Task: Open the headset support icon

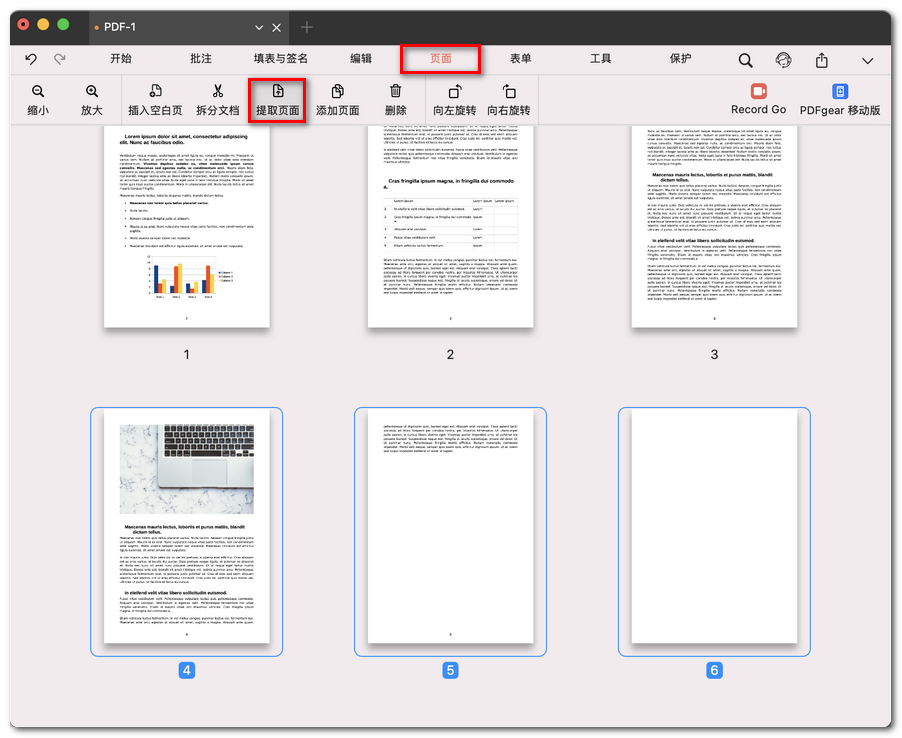Action: tap(783, 59)
